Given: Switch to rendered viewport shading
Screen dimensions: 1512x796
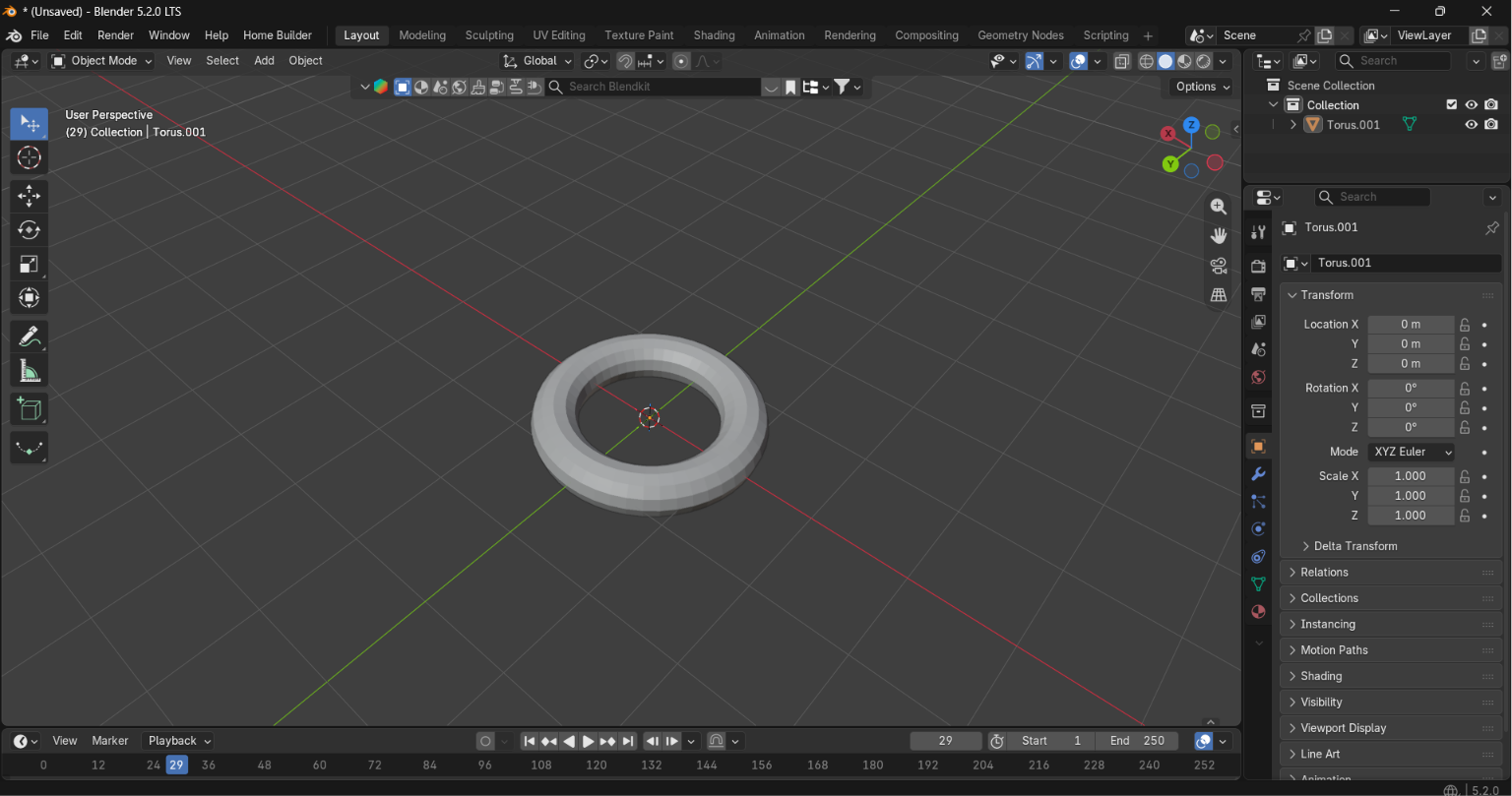Looking at the screenshot, I should 1203,61.
